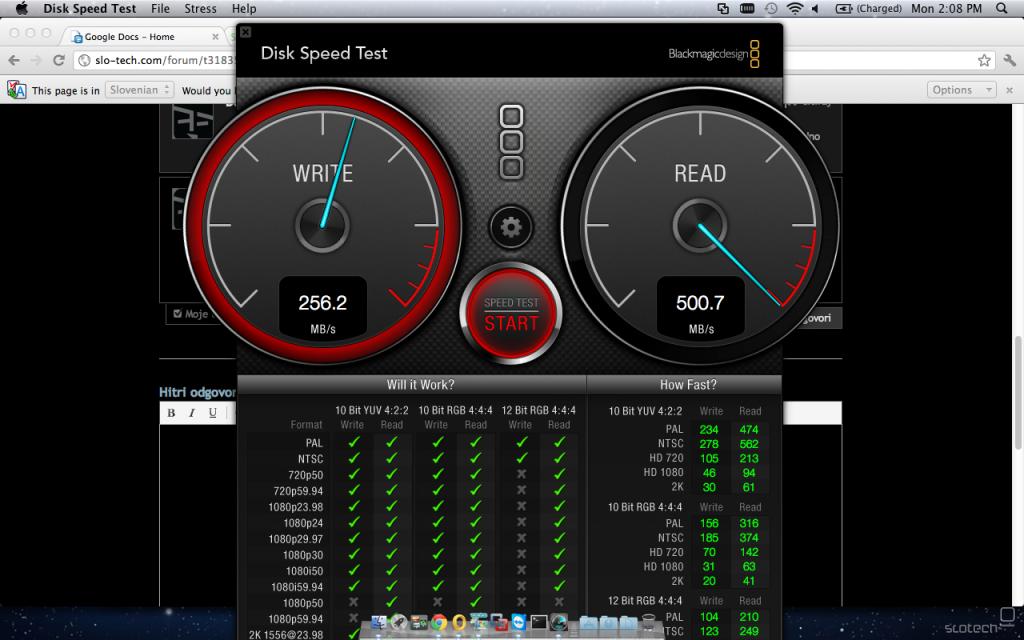Image resolution: width=1024 pixels, height=640 pixels.
Task: Open the Disk Speed Test application menu
Action: [x=90, y=8]
